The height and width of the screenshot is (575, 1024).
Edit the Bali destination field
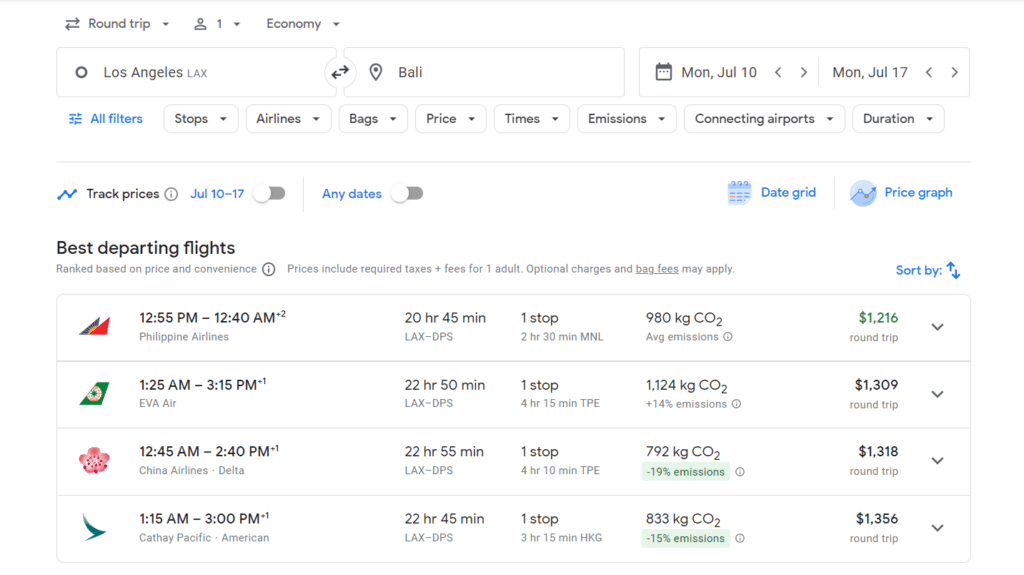(x=484, y=73)
